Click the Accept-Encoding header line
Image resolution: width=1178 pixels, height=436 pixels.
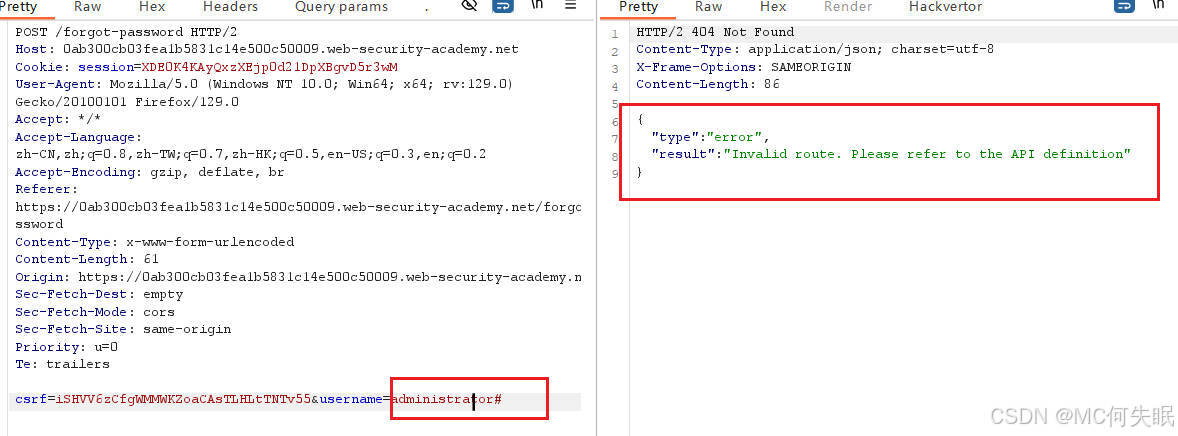tap(150, 171)
